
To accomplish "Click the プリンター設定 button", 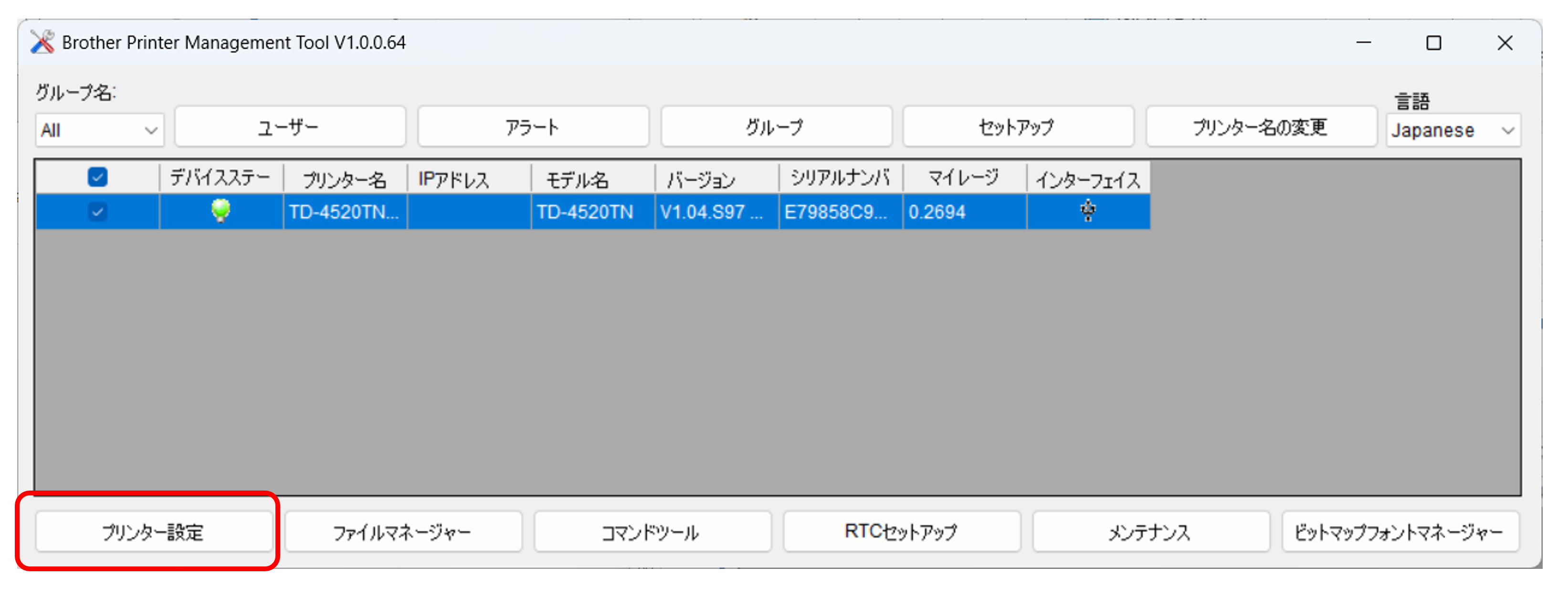I will pyautogui.click(x=153, y=532).
